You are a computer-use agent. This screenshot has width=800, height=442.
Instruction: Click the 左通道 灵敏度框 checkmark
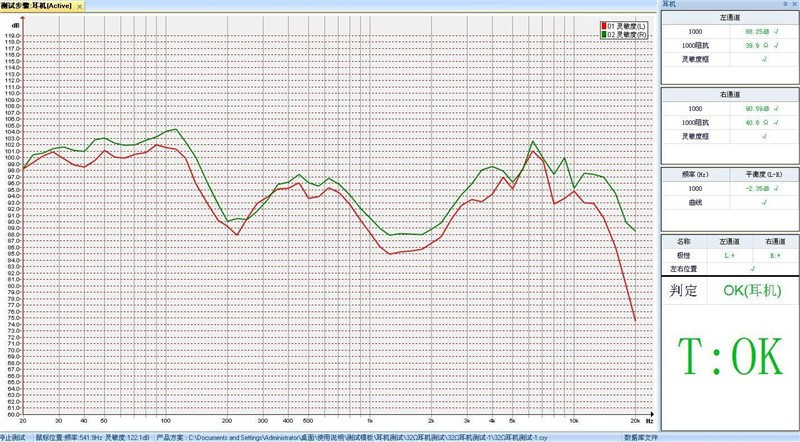tap(763, 60)
